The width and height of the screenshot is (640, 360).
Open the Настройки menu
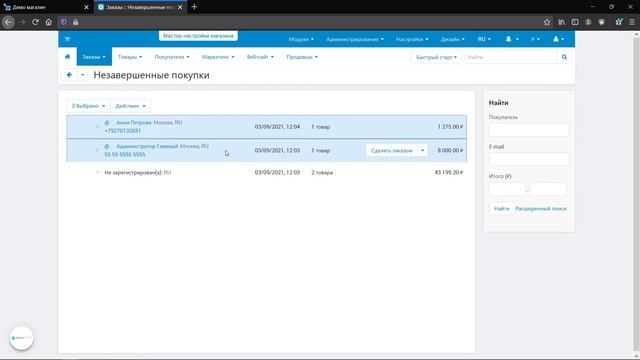[412, 39]
